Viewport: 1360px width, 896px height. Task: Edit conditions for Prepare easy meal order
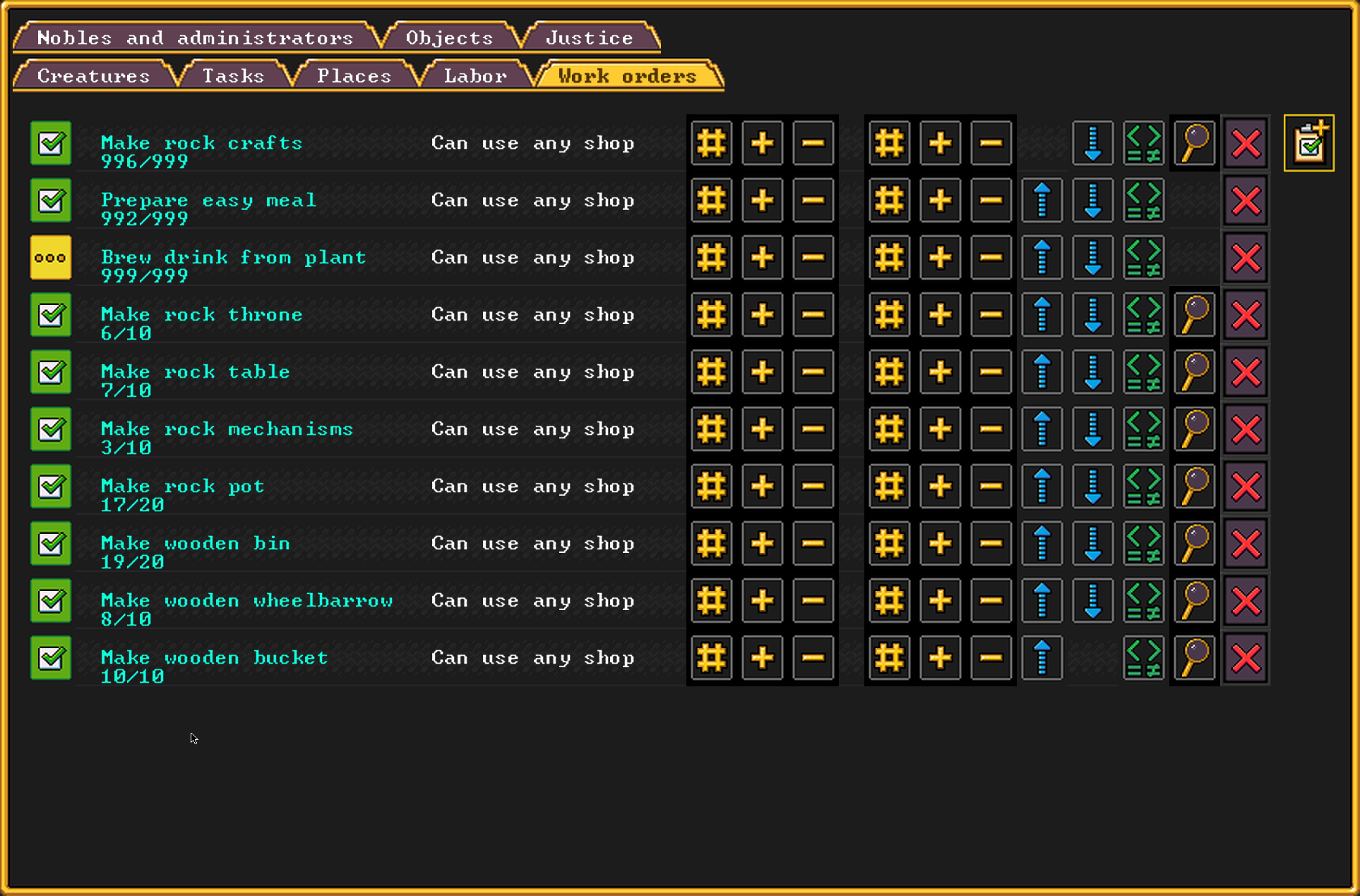(x=1144, y=201)
